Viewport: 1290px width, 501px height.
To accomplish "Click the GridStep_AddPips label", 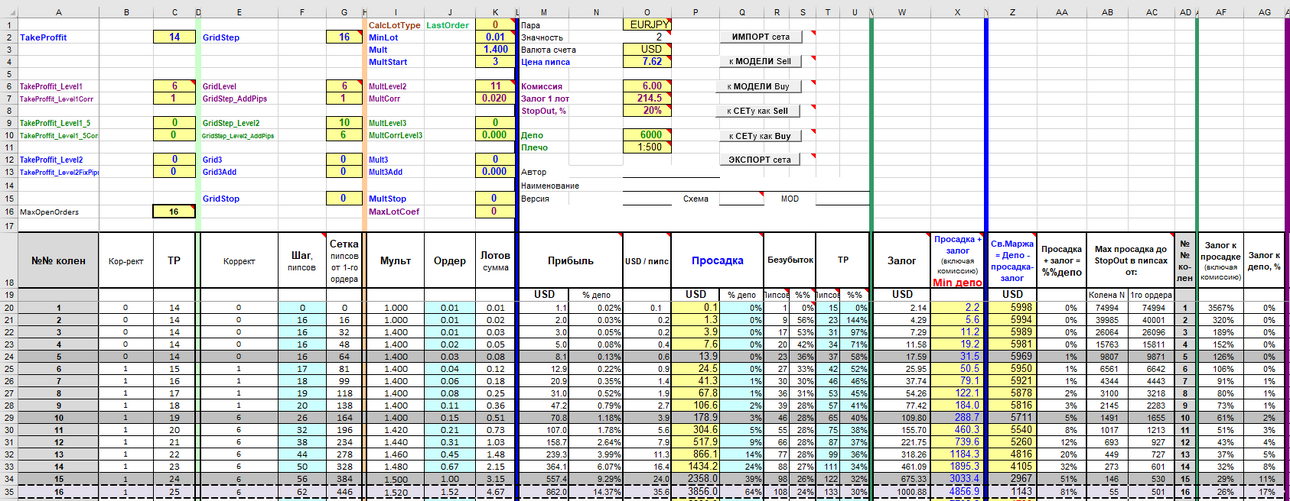I will [x=236, y=99].
